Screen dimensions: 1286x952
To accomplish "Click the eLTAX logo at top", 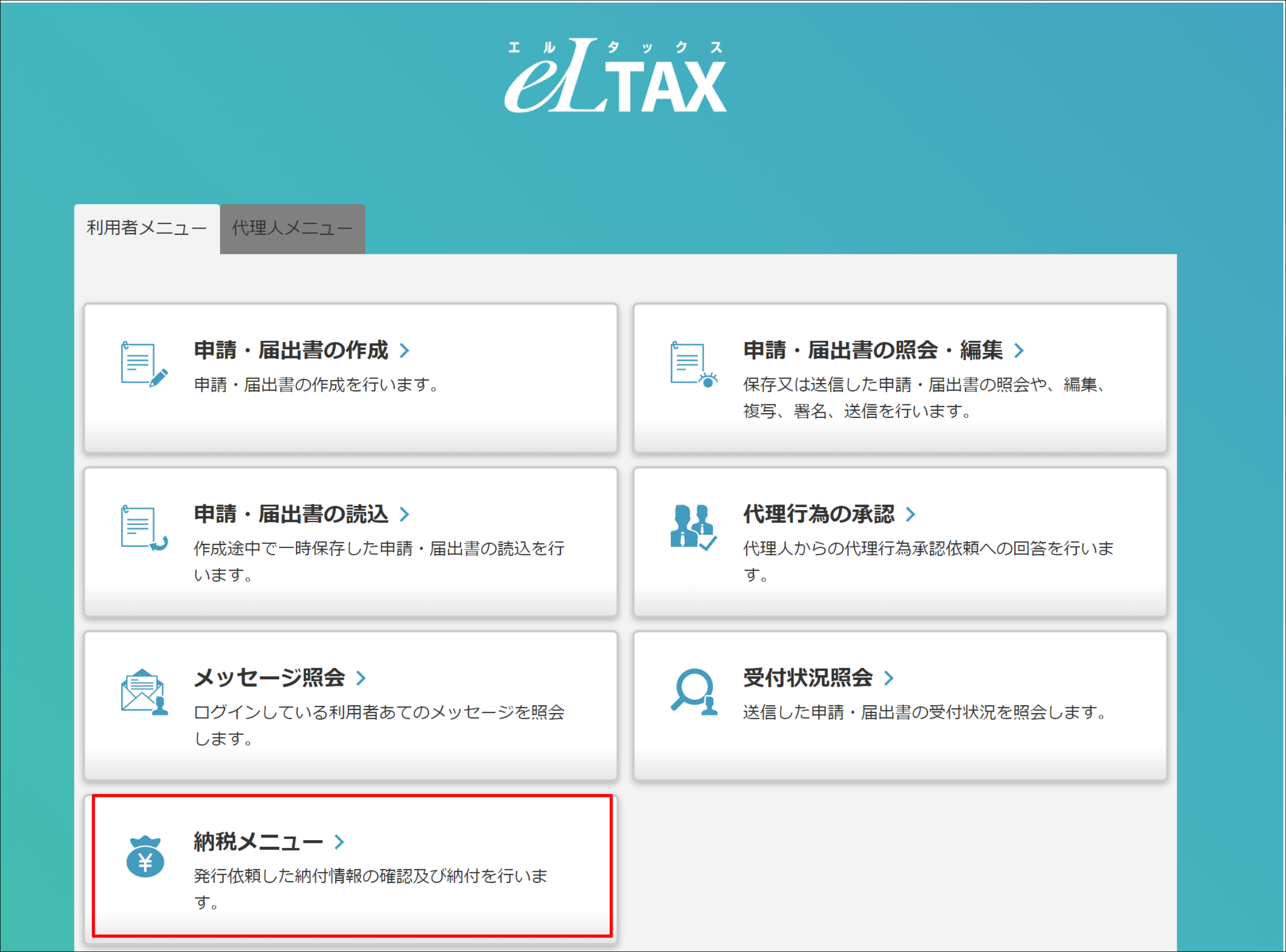I will pos(615,75).
